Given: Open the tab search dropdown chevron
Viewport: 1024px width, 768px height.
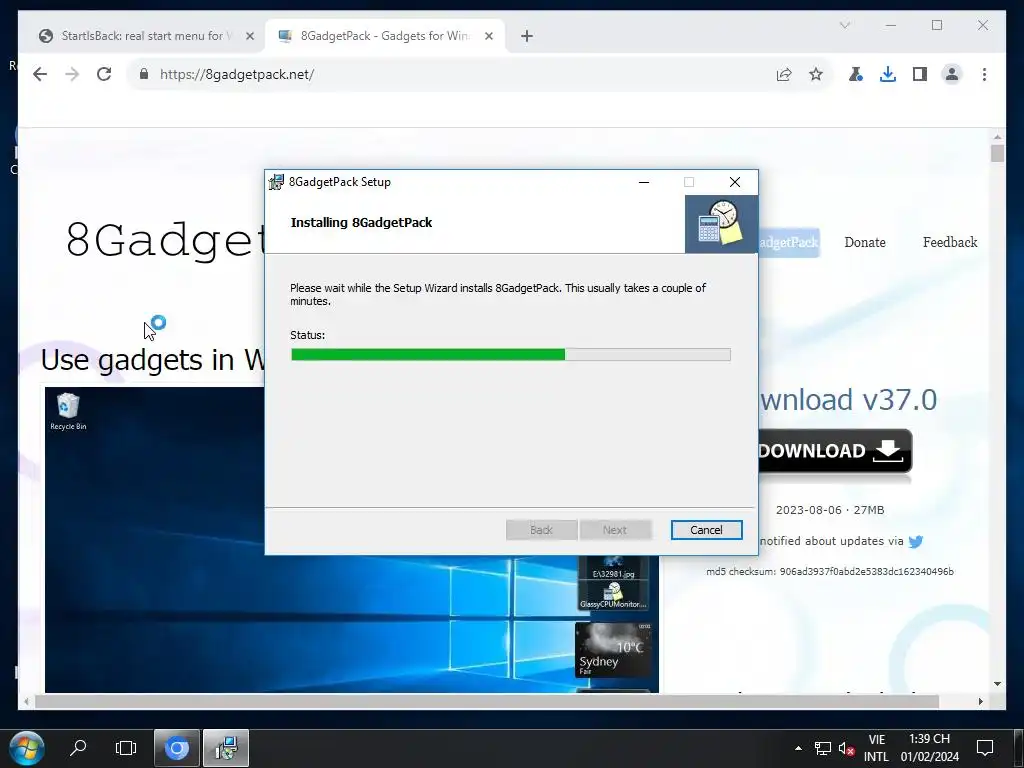Looking at the screenshot, I should [x=844, y=25].
